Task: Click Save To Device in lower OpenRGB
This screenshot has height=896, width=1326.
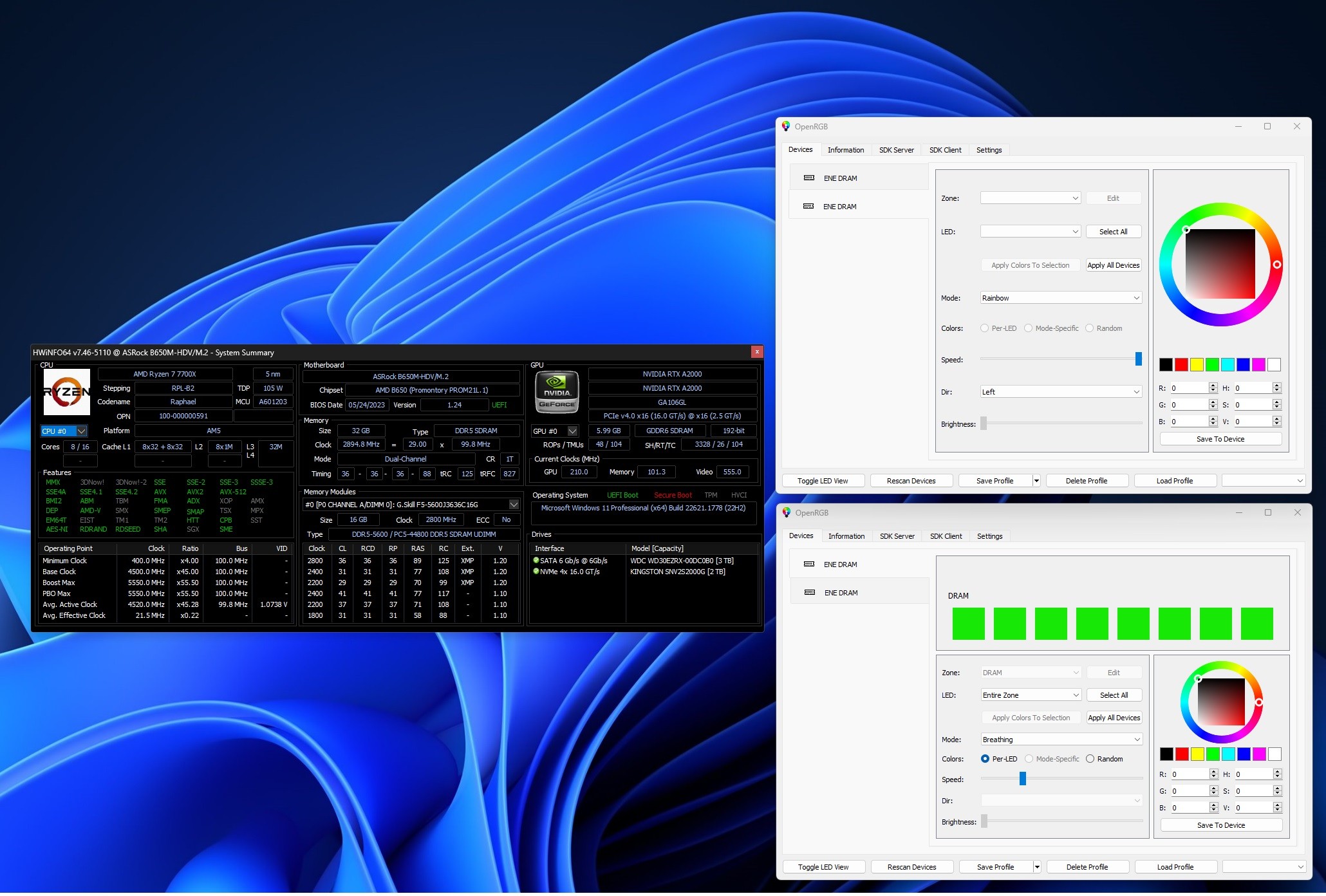Action: (x=1221, y=825)
